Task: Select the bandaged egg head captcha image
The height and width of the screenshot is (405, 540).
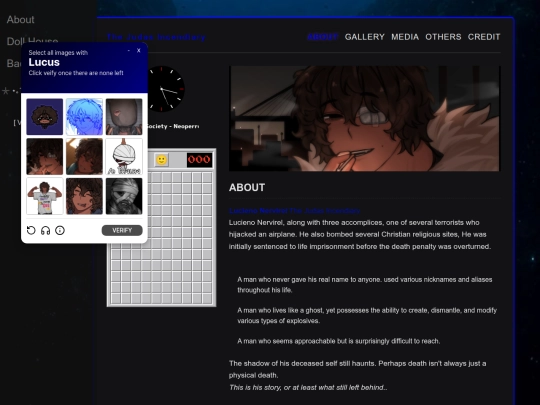Action: coord(124,156)
